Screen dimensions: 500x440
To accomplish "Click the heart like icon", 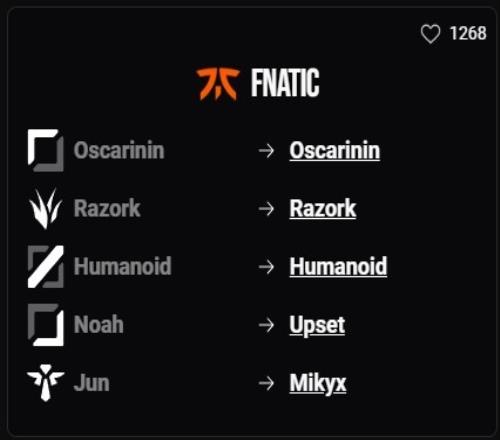I will point(430,34).
